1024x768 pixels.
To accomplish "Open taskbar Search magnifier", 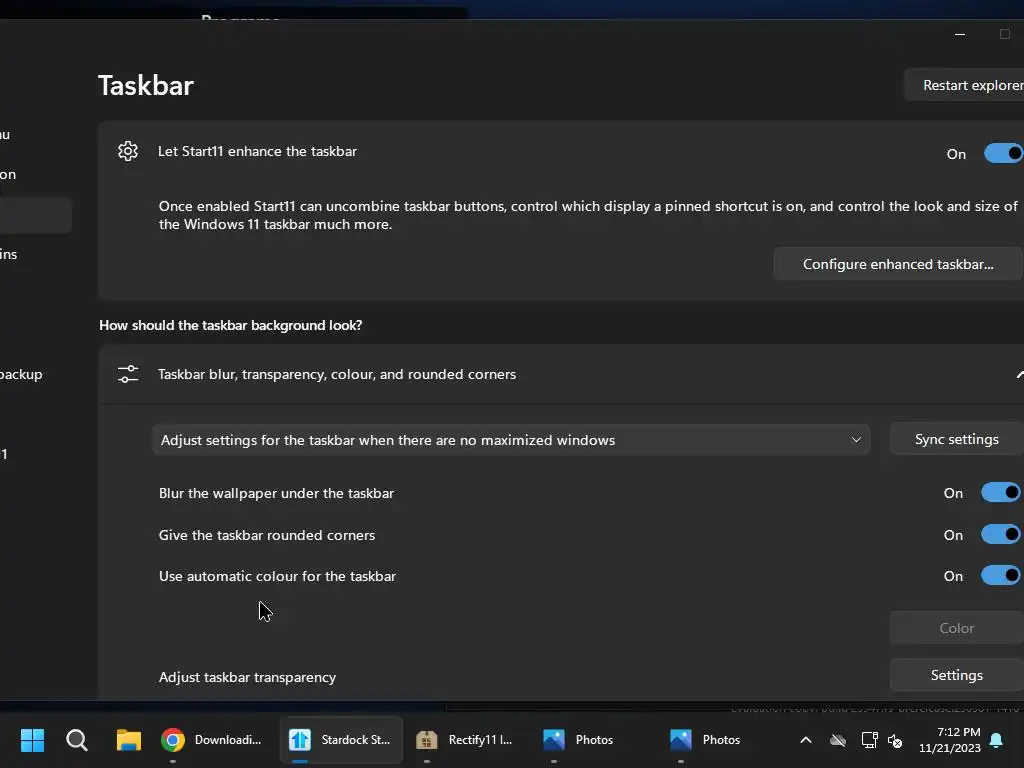I will 77,740.
